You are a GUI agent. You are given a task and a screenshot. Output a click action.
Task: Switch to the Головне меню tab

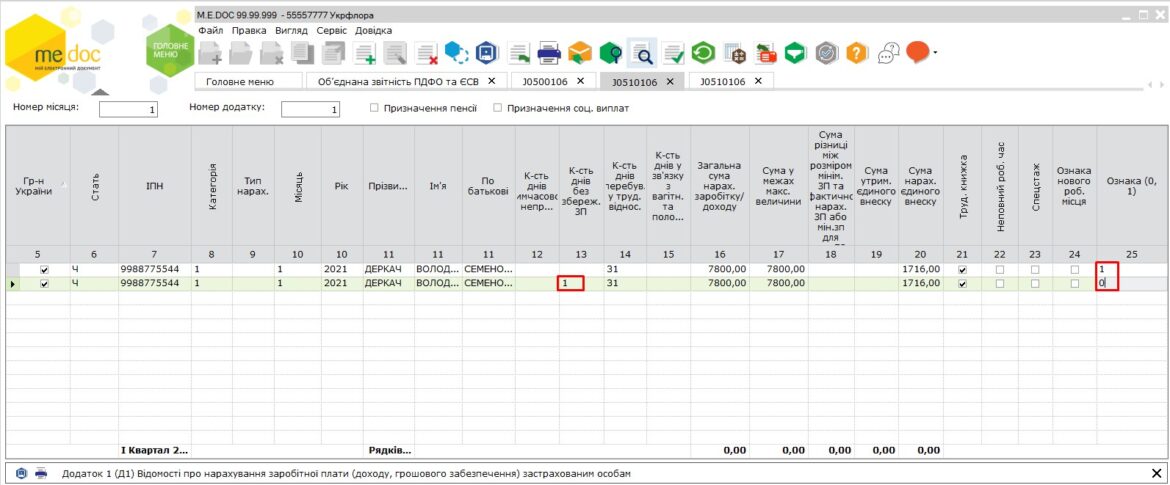coord(248,81)
